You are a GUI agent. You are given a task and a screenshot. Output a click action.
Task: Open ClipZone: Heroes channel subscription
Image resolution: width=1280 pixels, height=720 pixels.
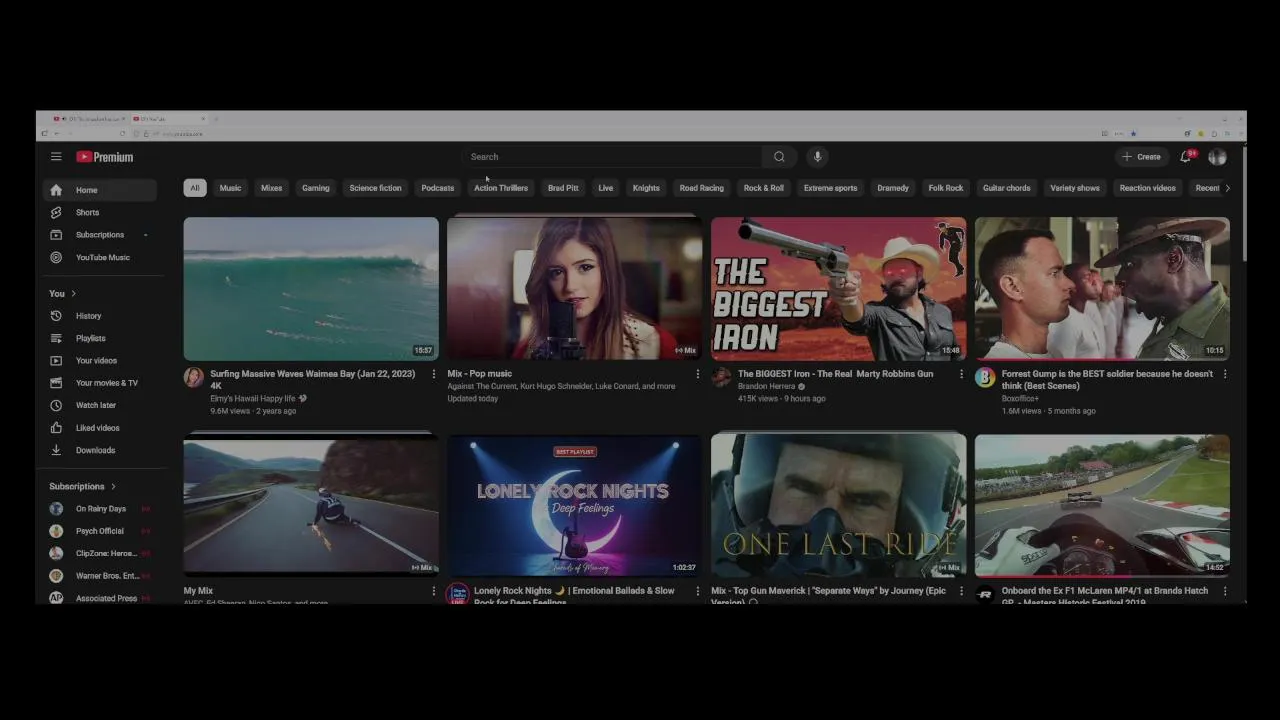[100, 553]
